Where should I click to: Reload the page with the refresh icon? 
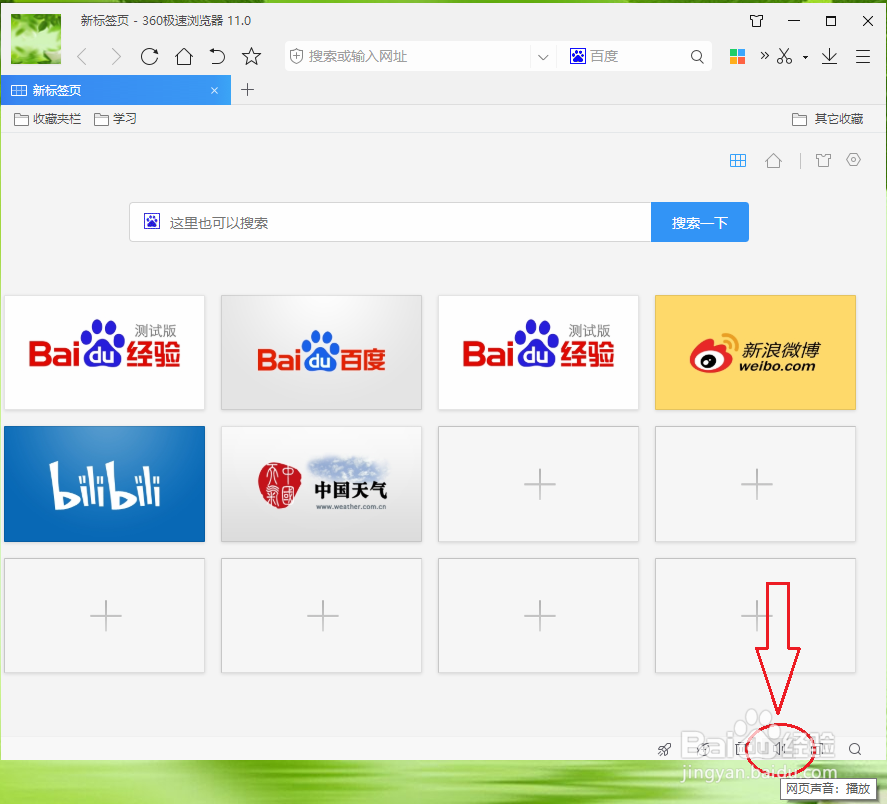[149, 57]
